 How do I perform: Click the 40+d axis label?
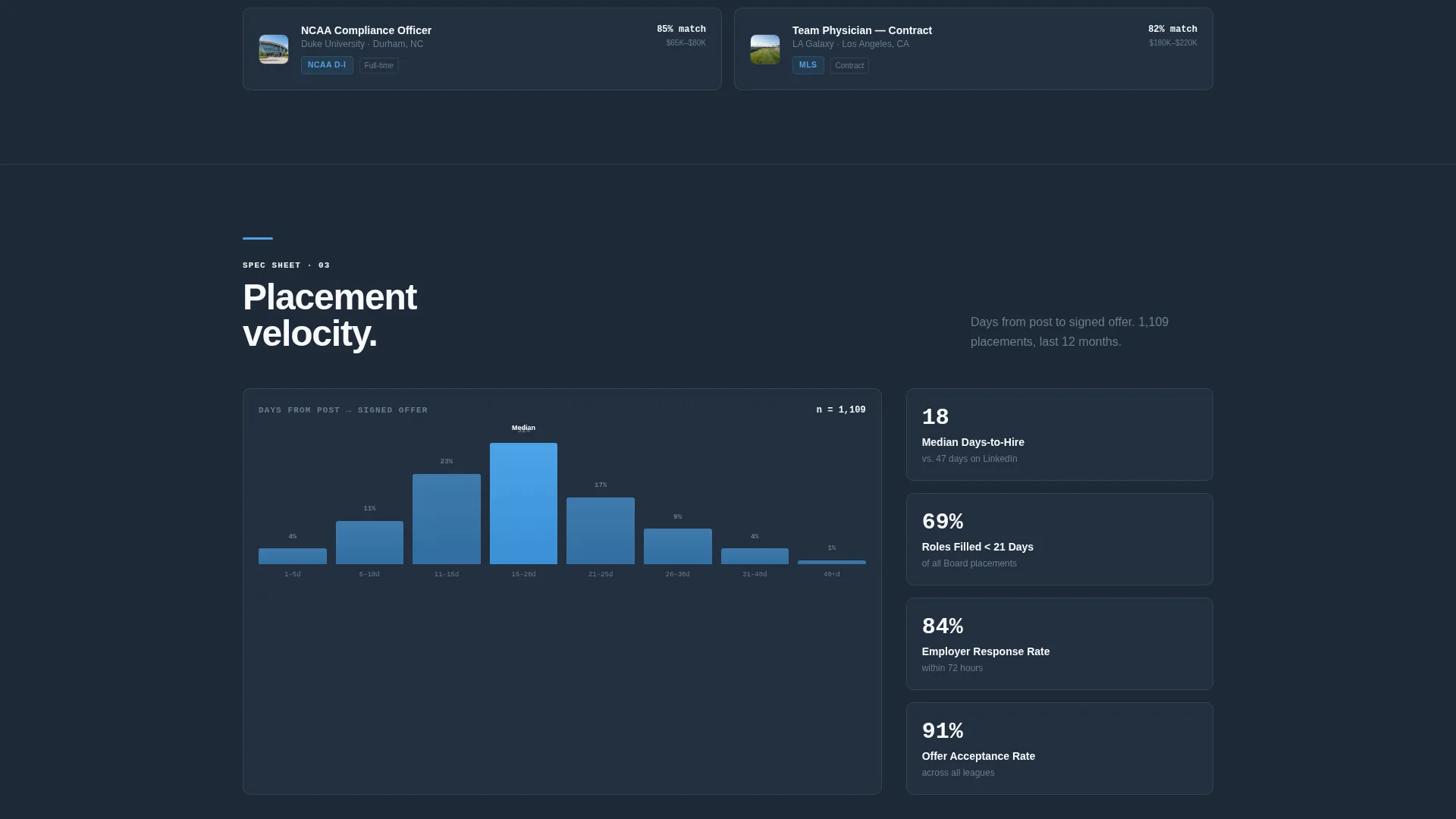click(x=832, y=574)
